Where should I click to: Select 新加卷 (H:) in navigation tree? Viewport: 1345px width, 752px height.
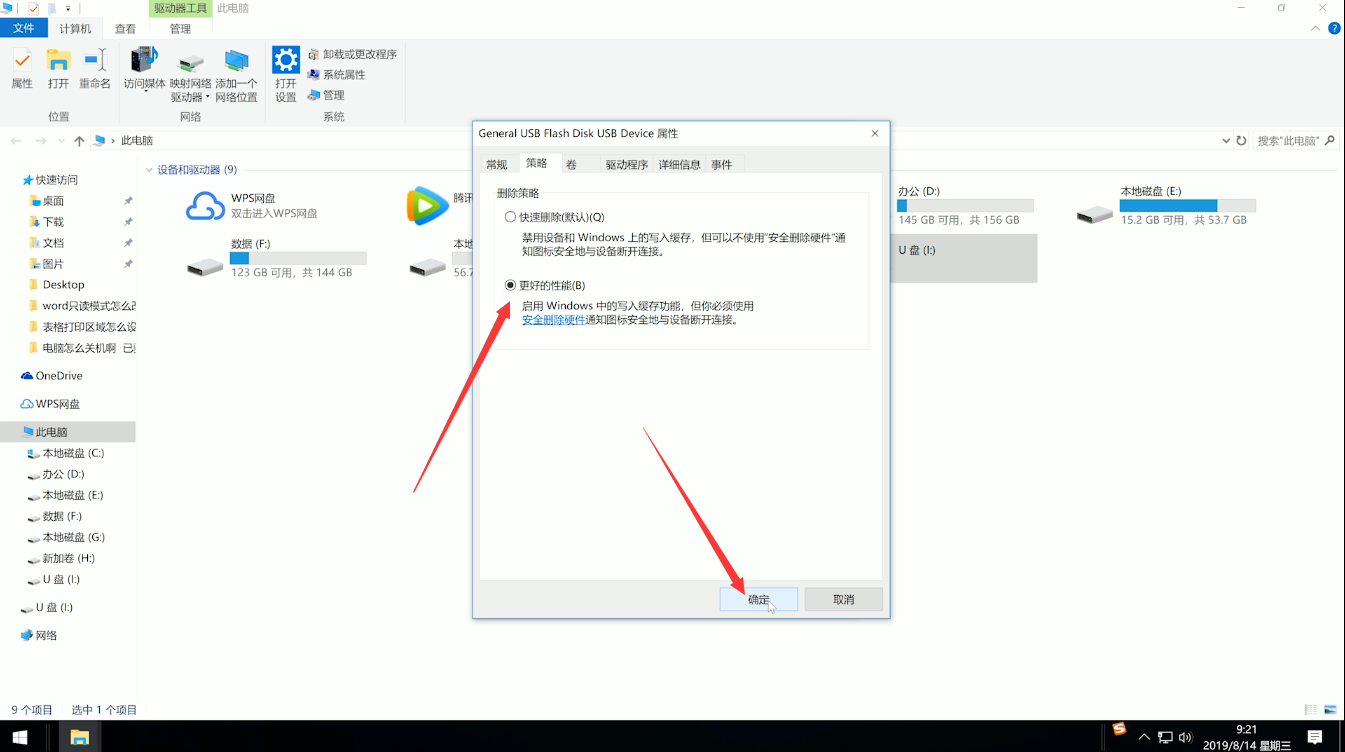[68, 558]
